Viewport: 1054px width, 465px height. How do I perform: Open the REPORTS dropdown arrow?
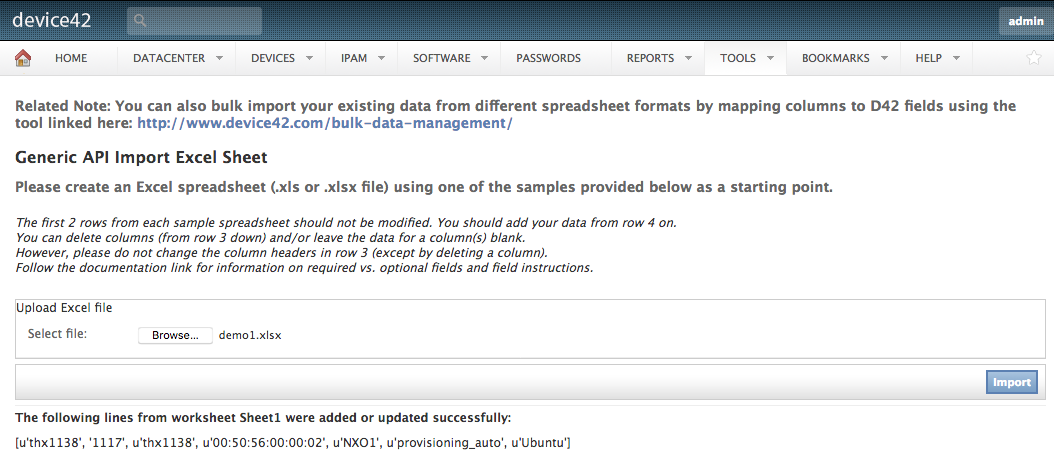[x=688, y=58]
